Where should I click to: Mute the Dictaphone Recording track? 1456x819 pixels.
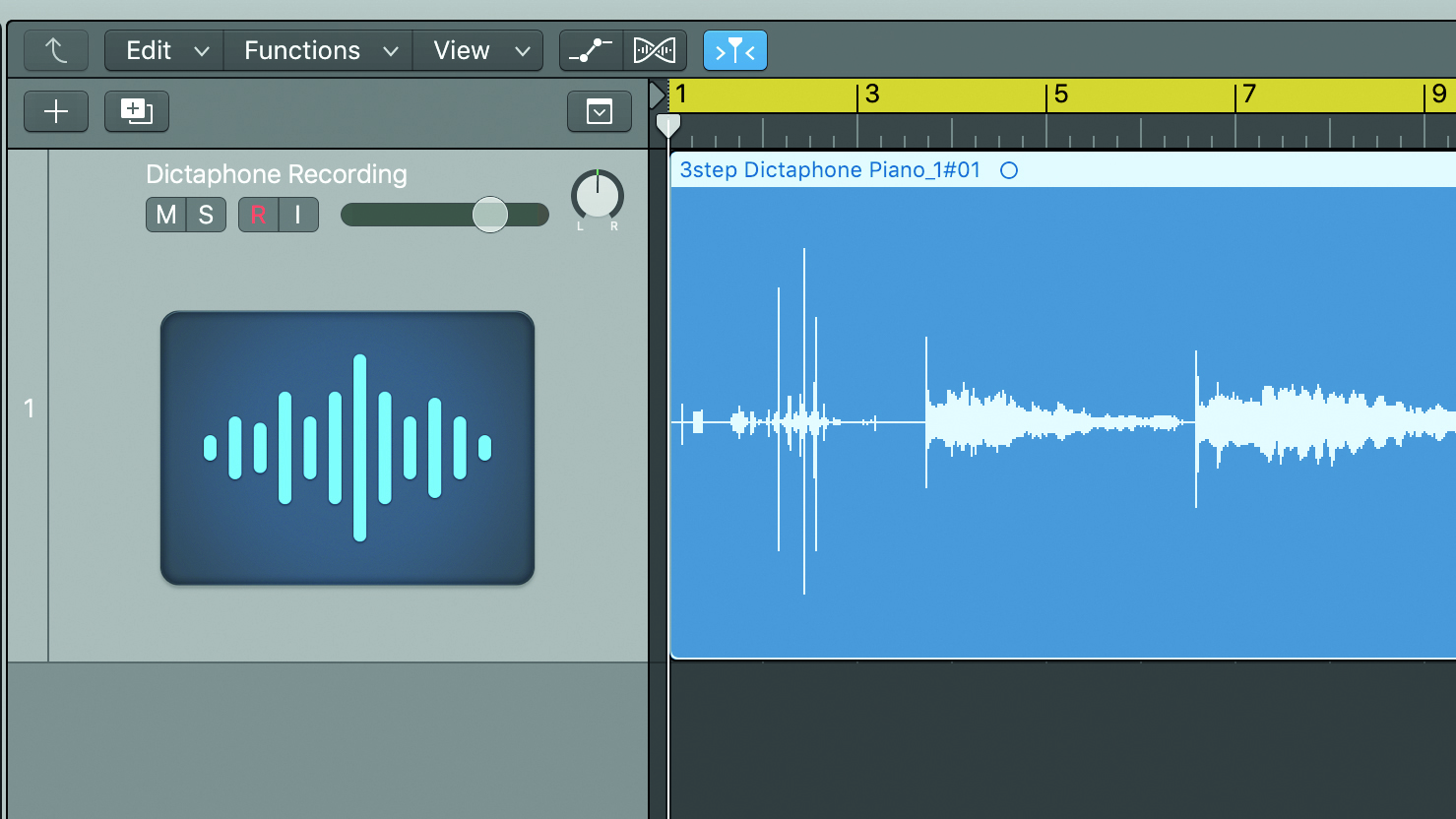166,215
